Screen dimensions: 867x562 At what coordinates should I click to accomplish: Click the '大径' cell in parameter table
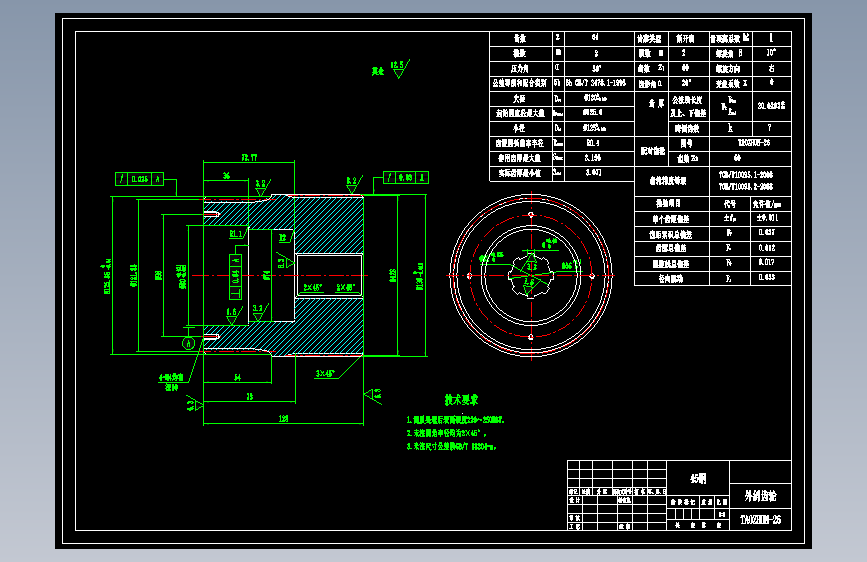point(521,98)
